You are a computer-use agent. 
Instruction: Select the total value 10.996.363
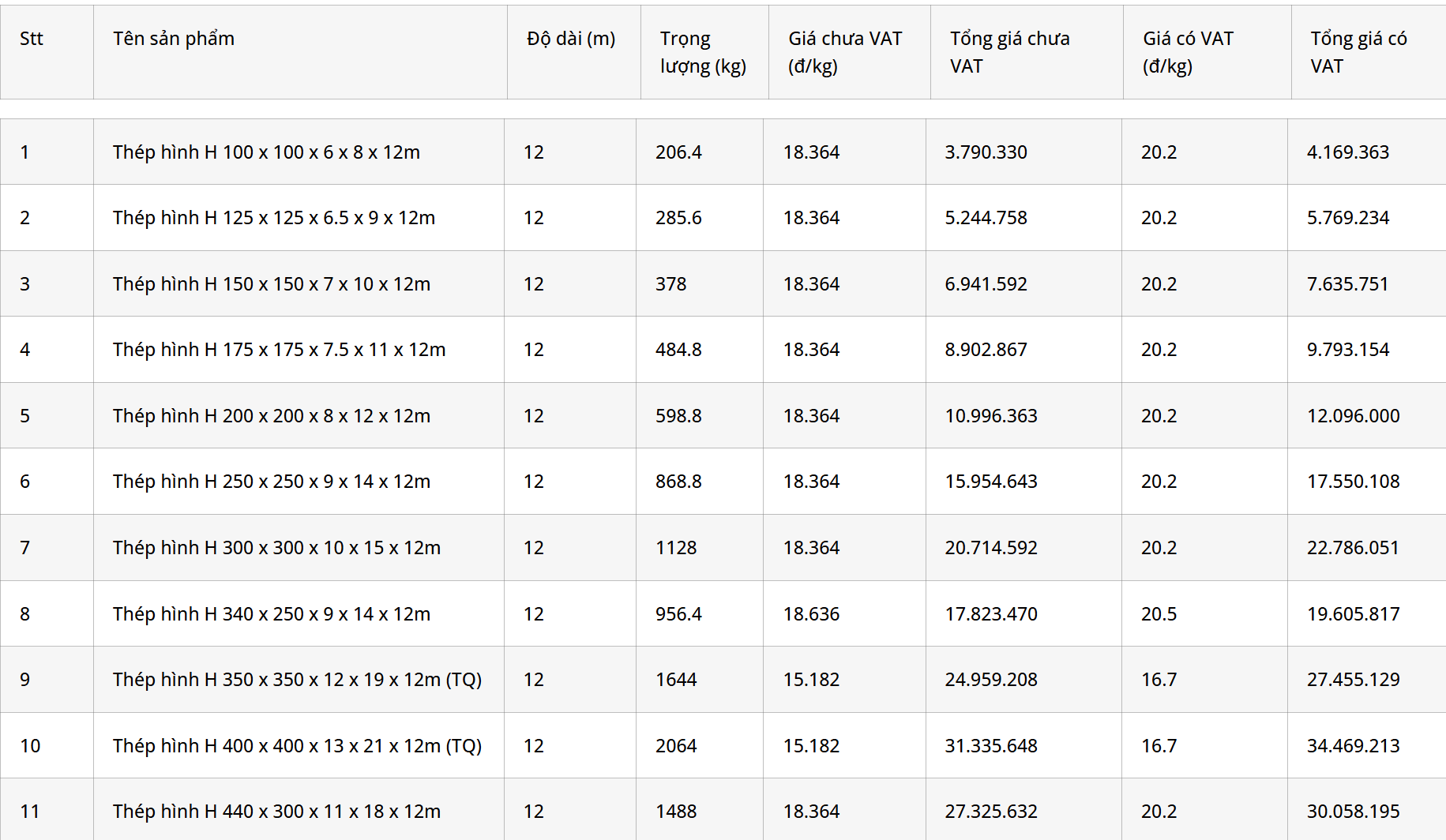pos(991,416)
